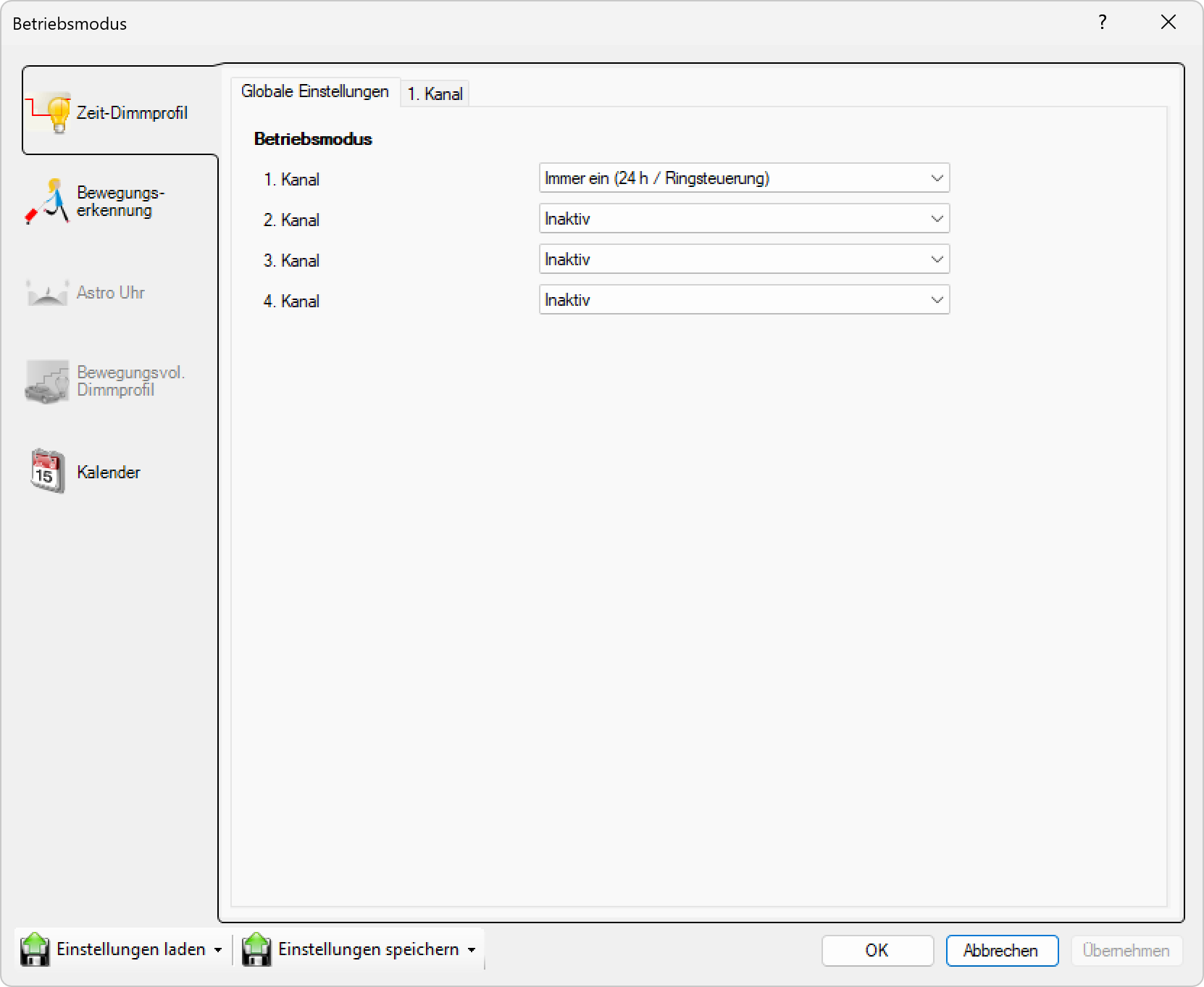Click the Kalender calendar icon
The width and height of the screenshot is (1204, 987).
[x=48, y=471]
